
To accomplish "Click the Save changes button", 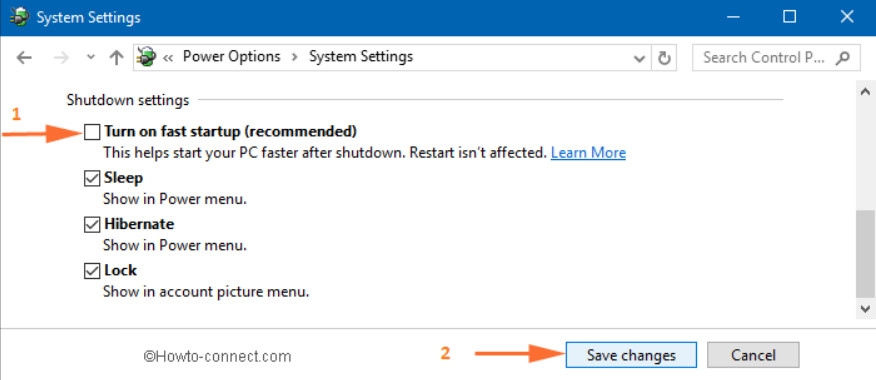I will (x=631, y=355).
